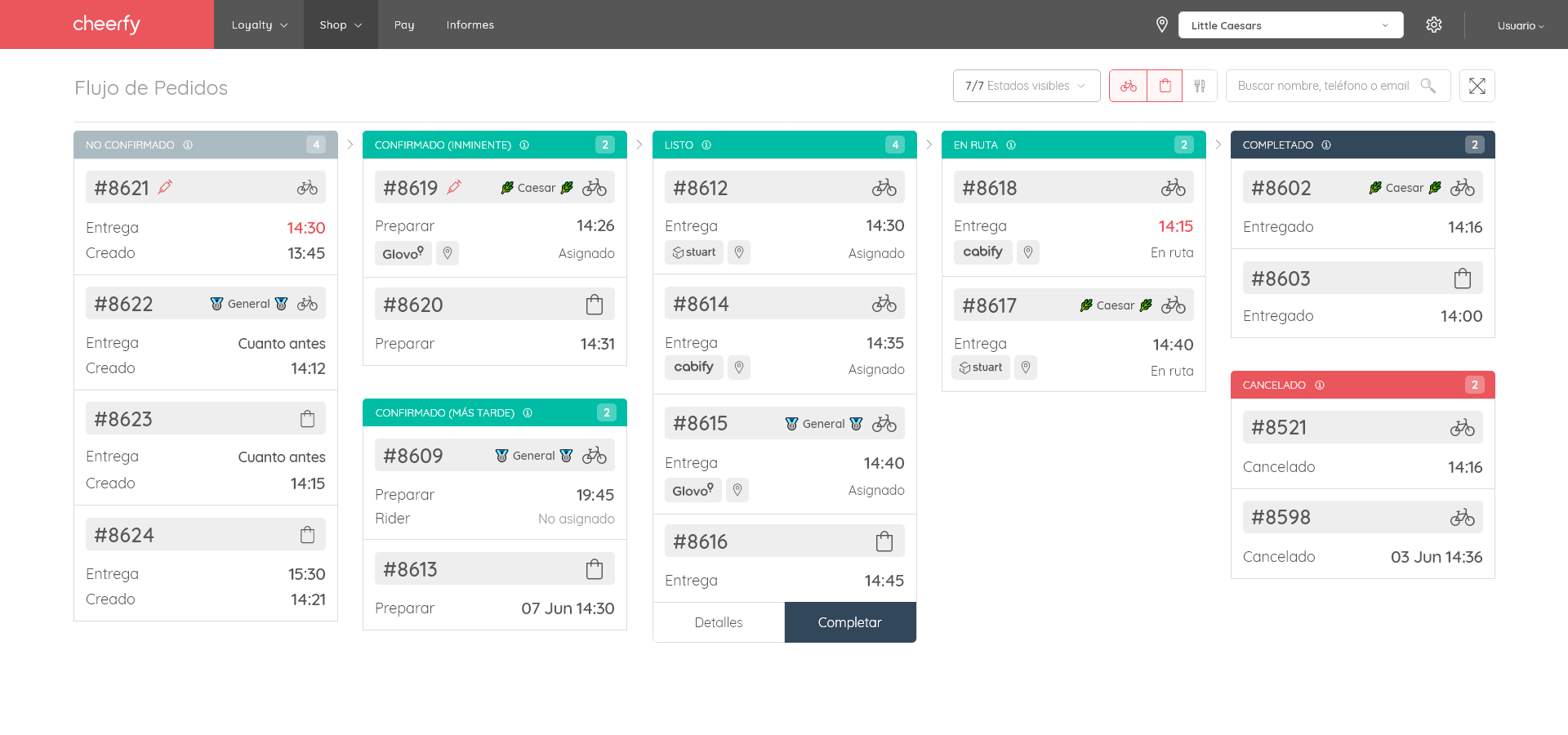Click info icon beside CONFIRMADO (INMINENTE)

point(524,145)
